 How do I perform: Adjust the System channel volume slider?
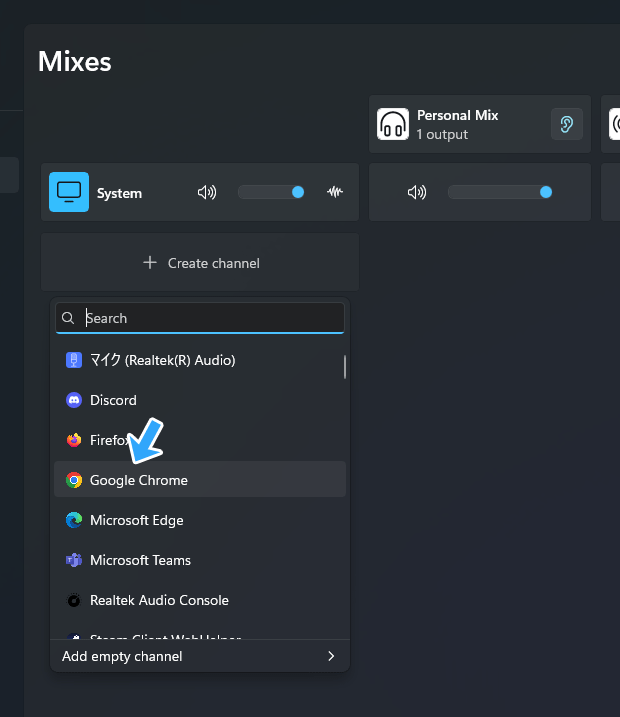coord(271,192)
